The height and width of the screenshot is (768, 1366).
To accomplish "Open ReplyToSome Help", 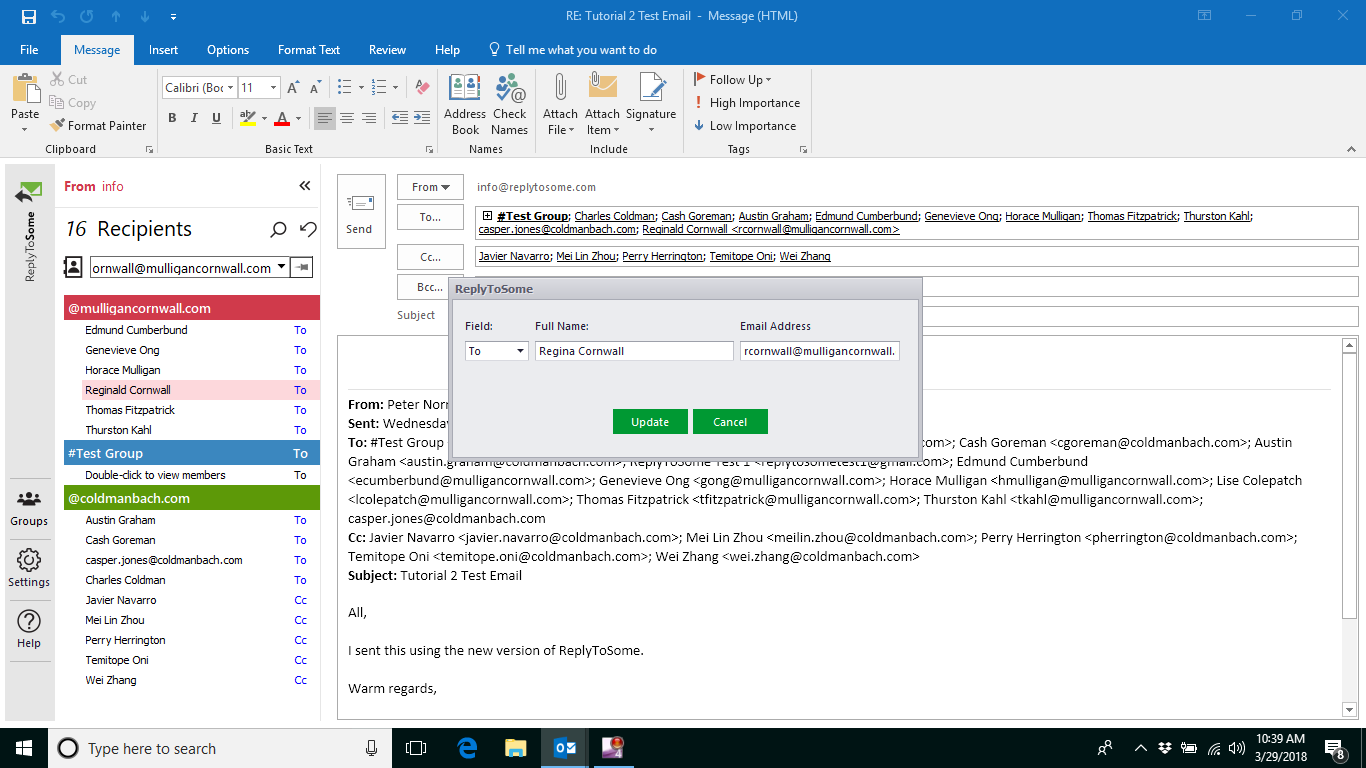I will tap(29, 630).
